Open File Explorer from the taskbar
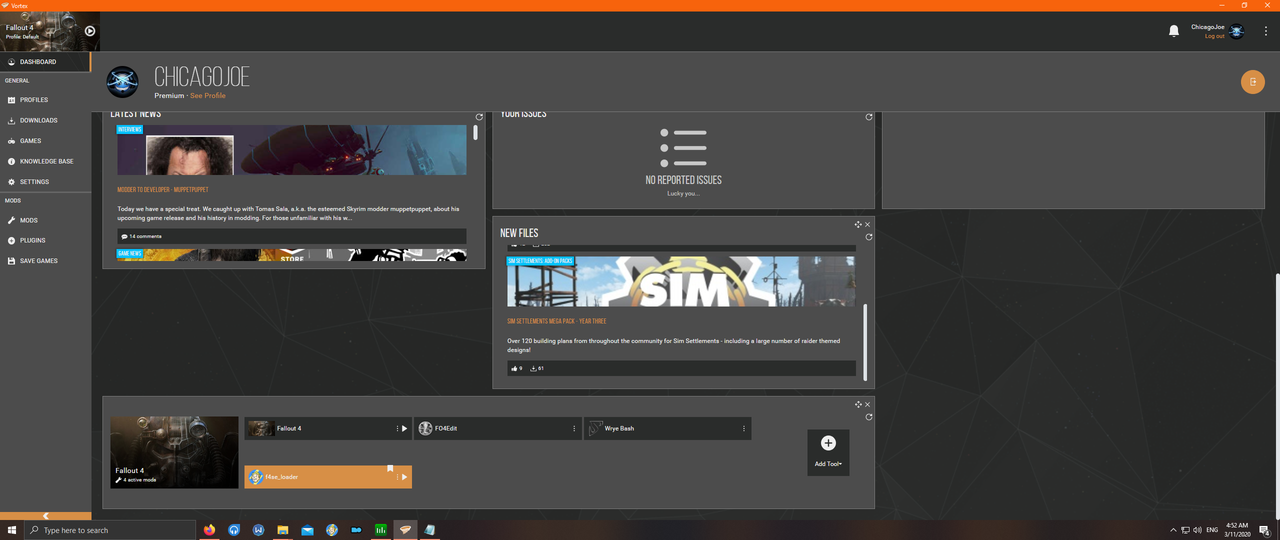The width and height of the screenshot is (1280, 540). coord(283,530)
